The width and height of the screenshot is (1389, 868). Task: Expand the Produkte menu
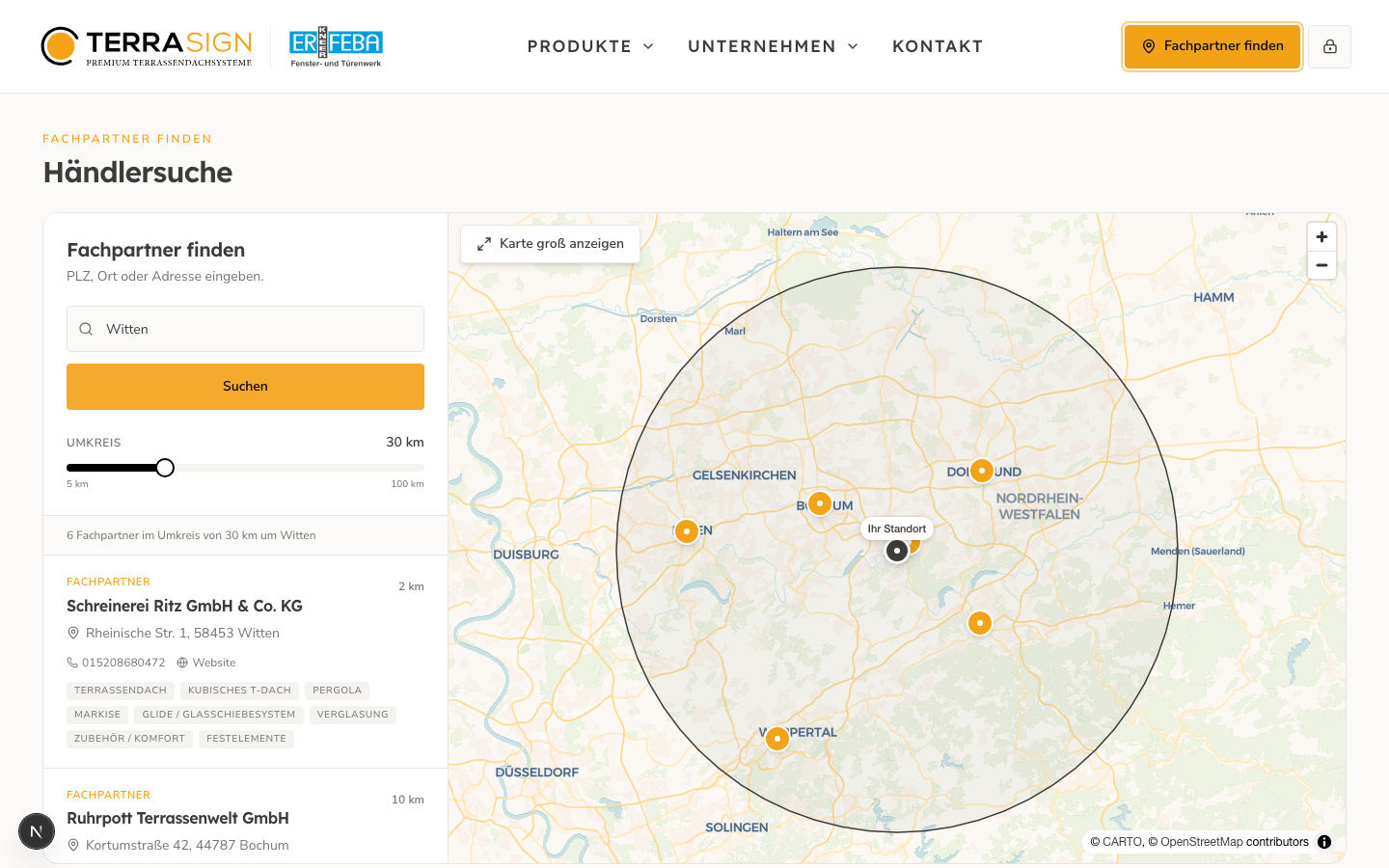click(x=590, y=46)
